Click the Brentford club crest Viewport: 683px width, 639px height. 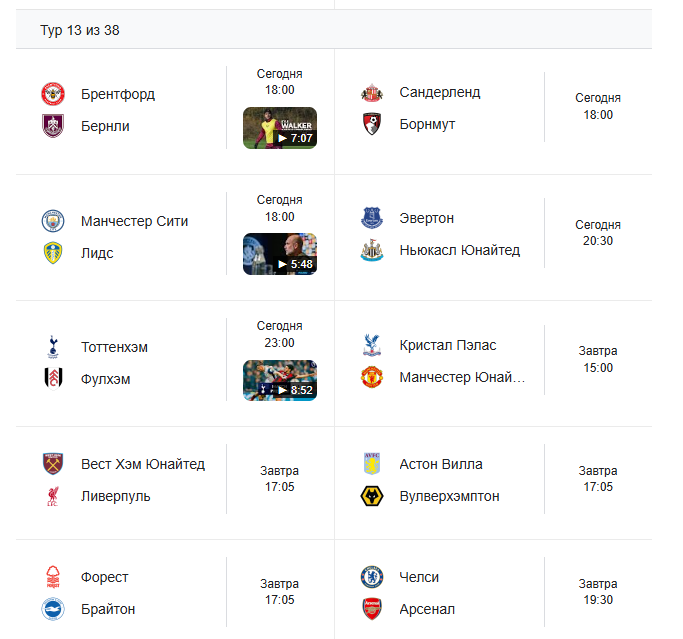click(x=53, y=94)
